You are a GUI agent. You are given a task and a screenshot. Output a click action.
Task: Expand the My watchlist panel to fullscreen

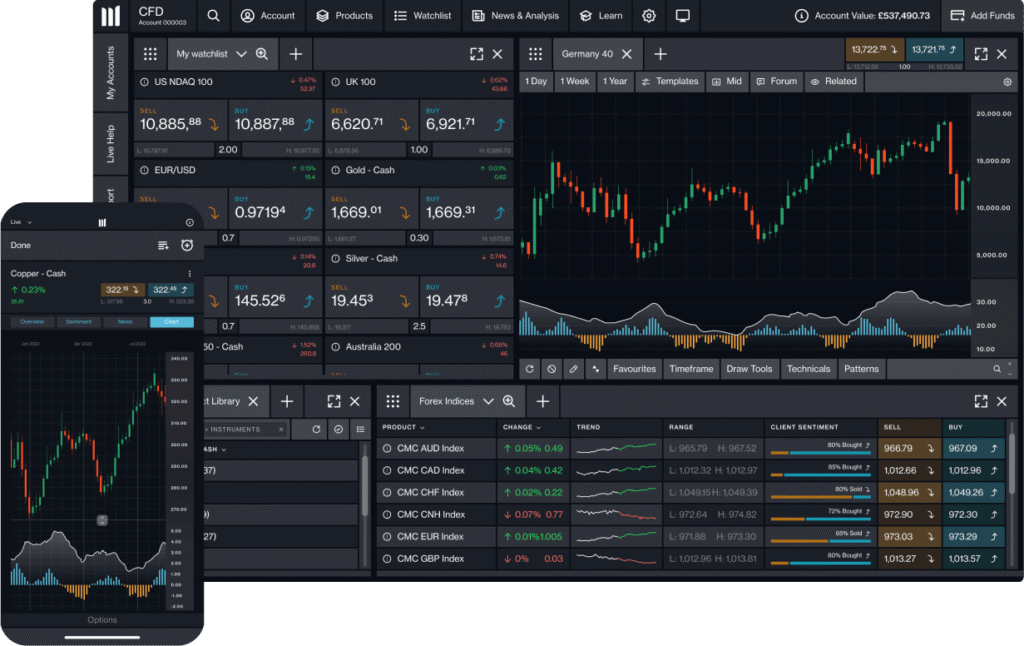pos(477,54)
